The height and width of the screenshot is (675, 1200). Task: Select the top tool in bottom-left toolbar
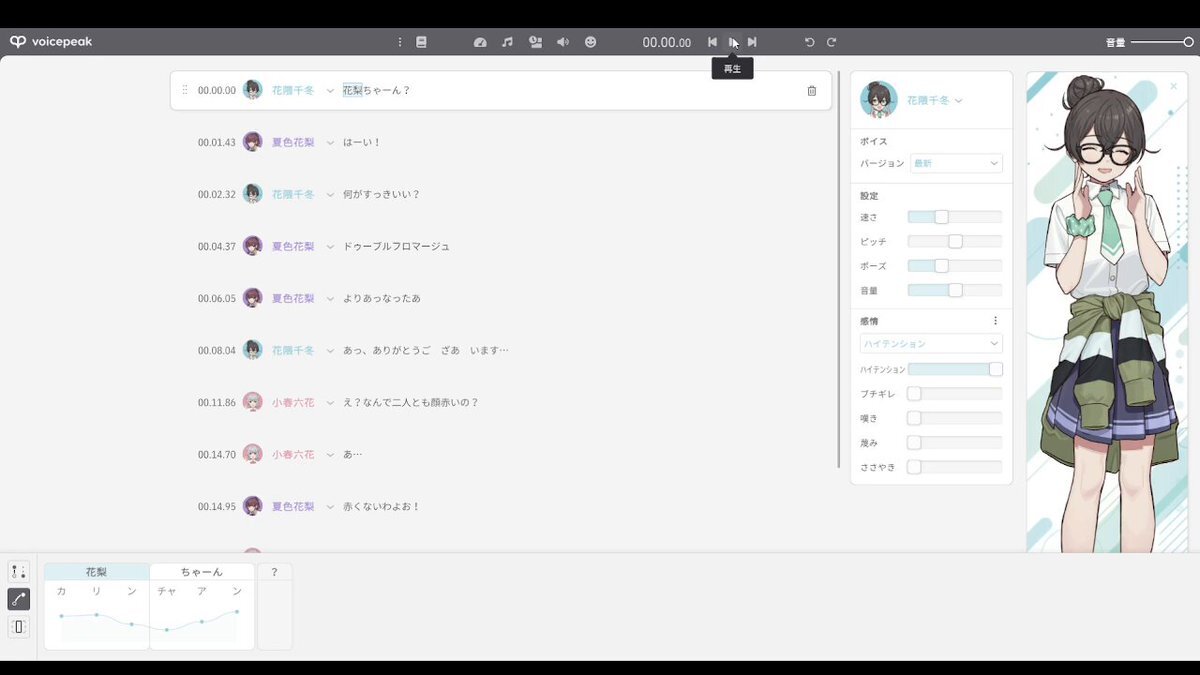[19, 572]
